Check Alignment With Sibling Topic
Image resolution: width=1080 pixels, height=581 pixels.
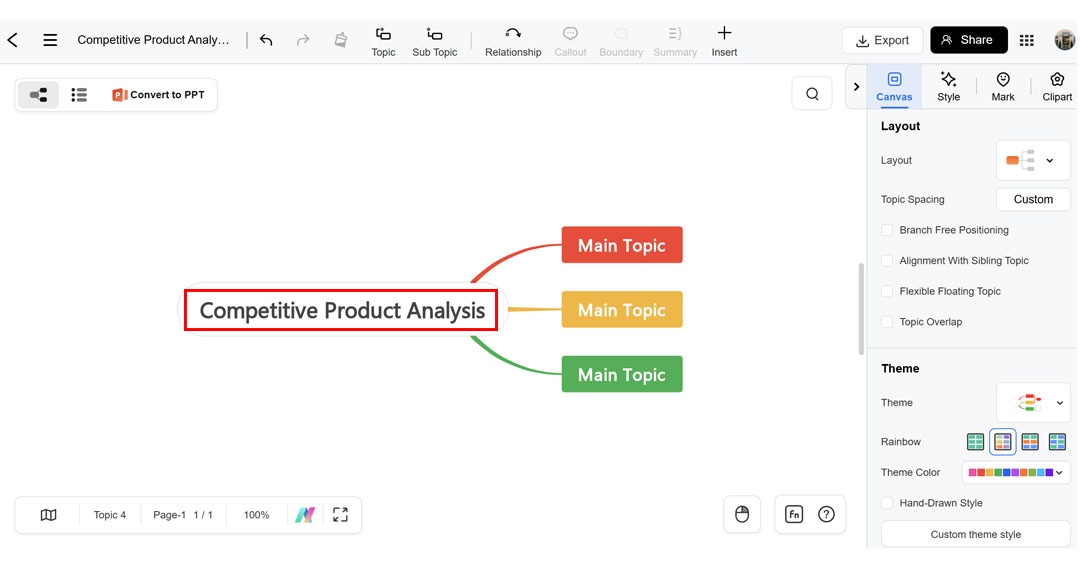(x=887, y=260)
